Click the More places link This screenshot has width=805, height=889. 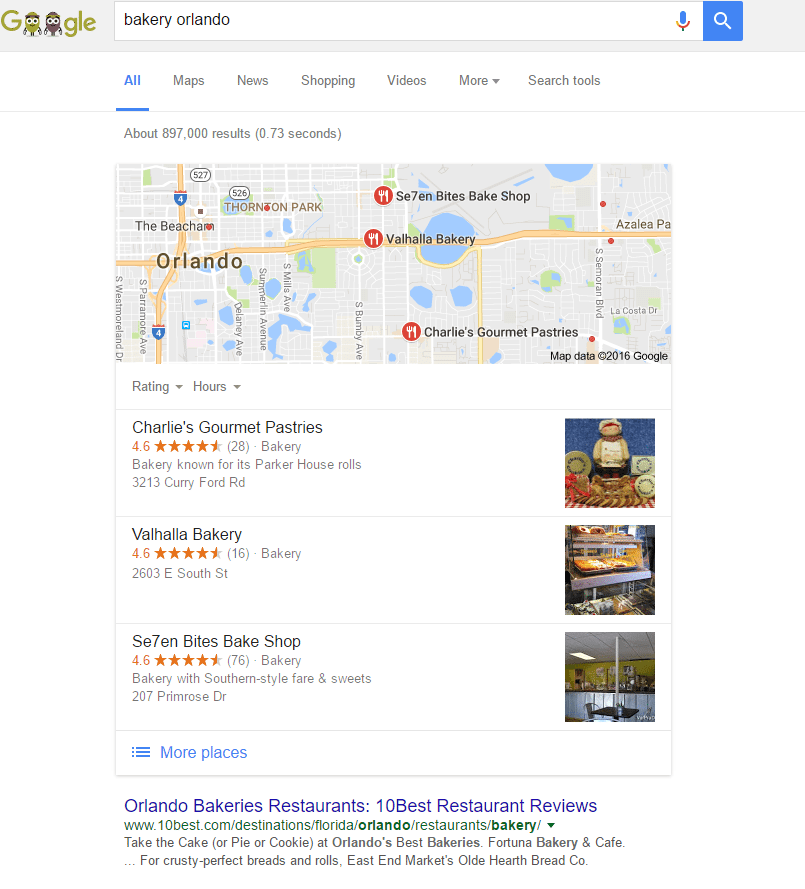(204, 752)
